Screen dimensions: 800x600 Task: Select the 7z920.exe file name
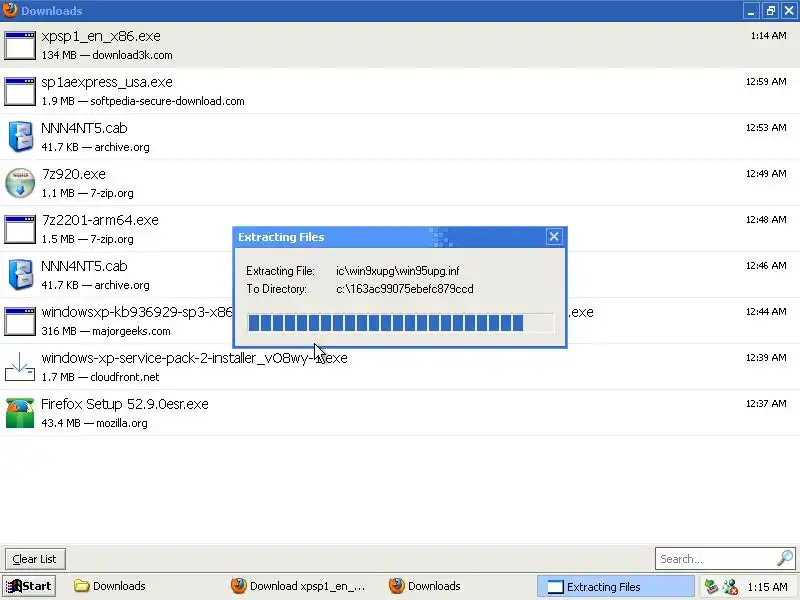(x=73, y=174)
